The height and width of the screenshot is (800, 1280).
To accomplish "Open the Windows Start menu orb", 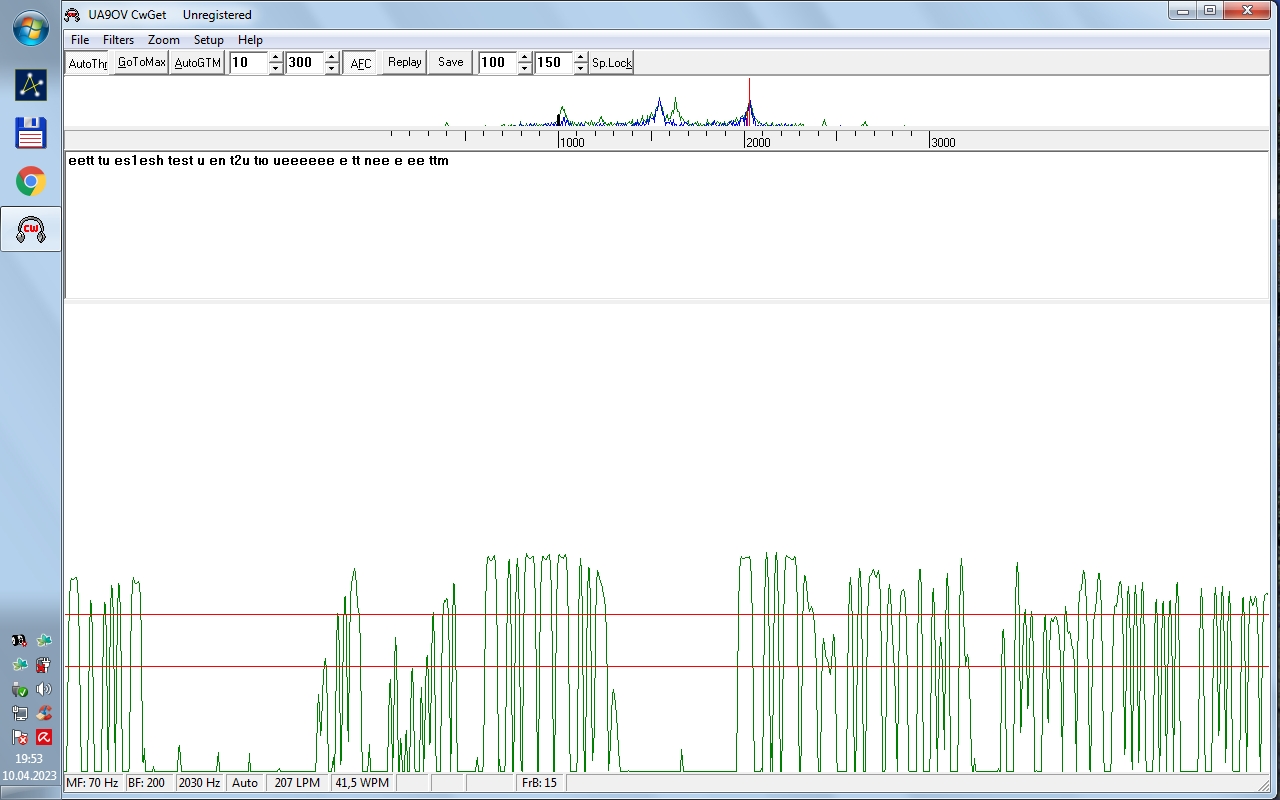I will 30,28.
